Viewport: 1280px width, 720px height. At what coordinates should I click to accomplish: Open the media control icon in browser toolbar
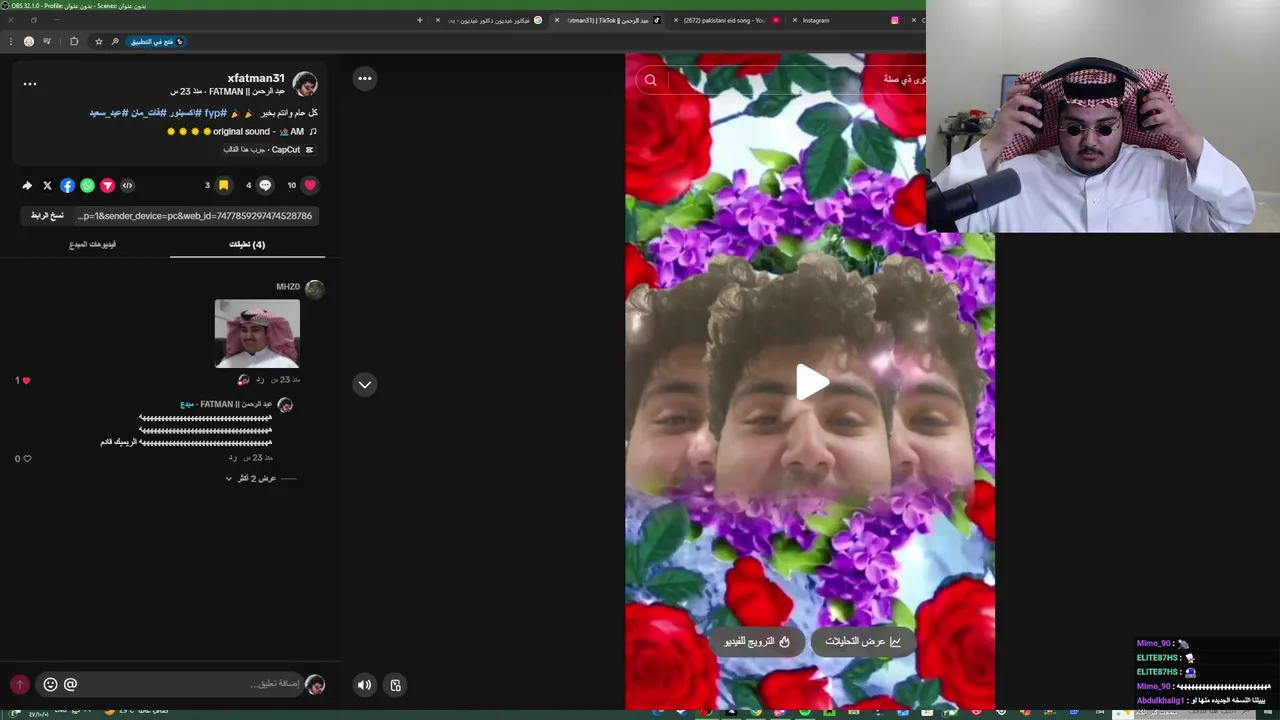[46, 41]
